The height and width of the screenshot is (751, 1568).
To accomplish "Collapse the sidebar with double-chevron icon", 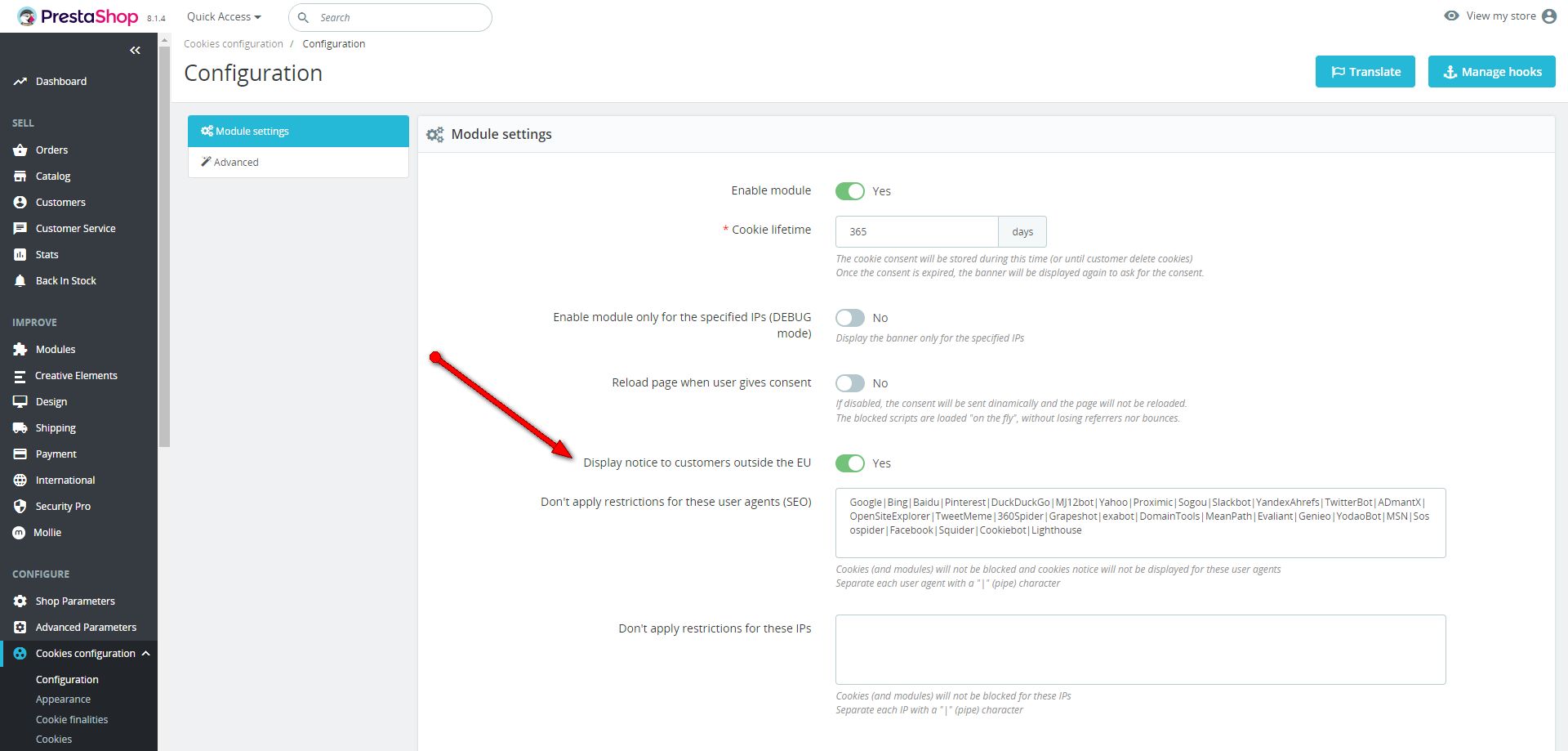I will click(x=135, y=51).
